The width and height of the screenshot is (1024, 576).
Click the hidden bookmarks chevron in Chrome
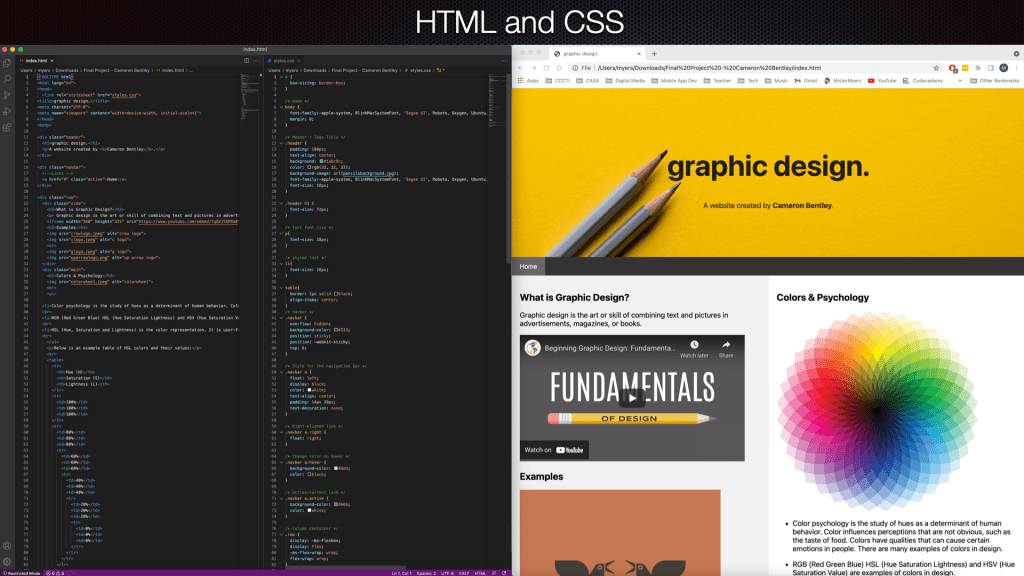tap(960, 79)
